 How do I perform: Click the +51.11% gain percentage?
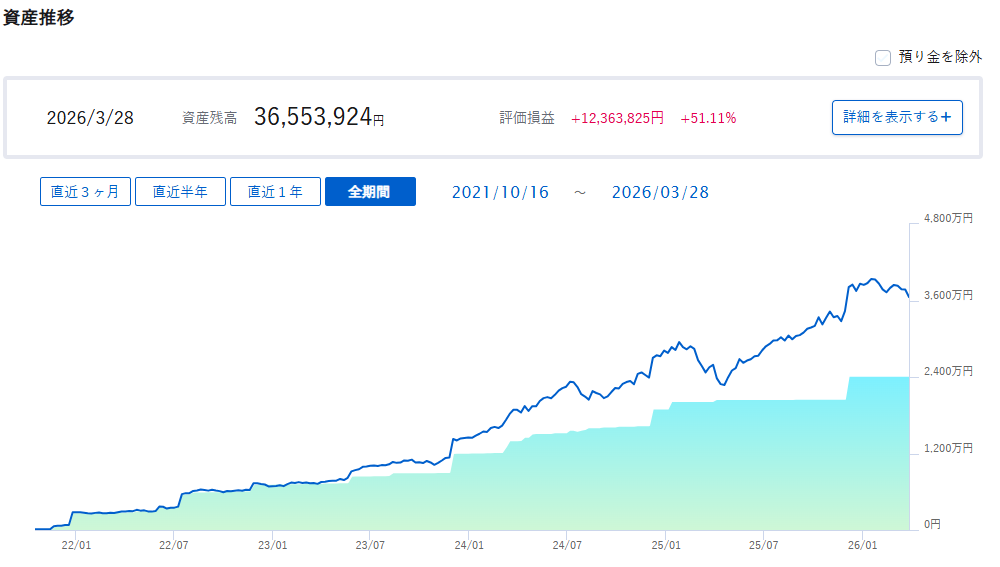[708, 118]
